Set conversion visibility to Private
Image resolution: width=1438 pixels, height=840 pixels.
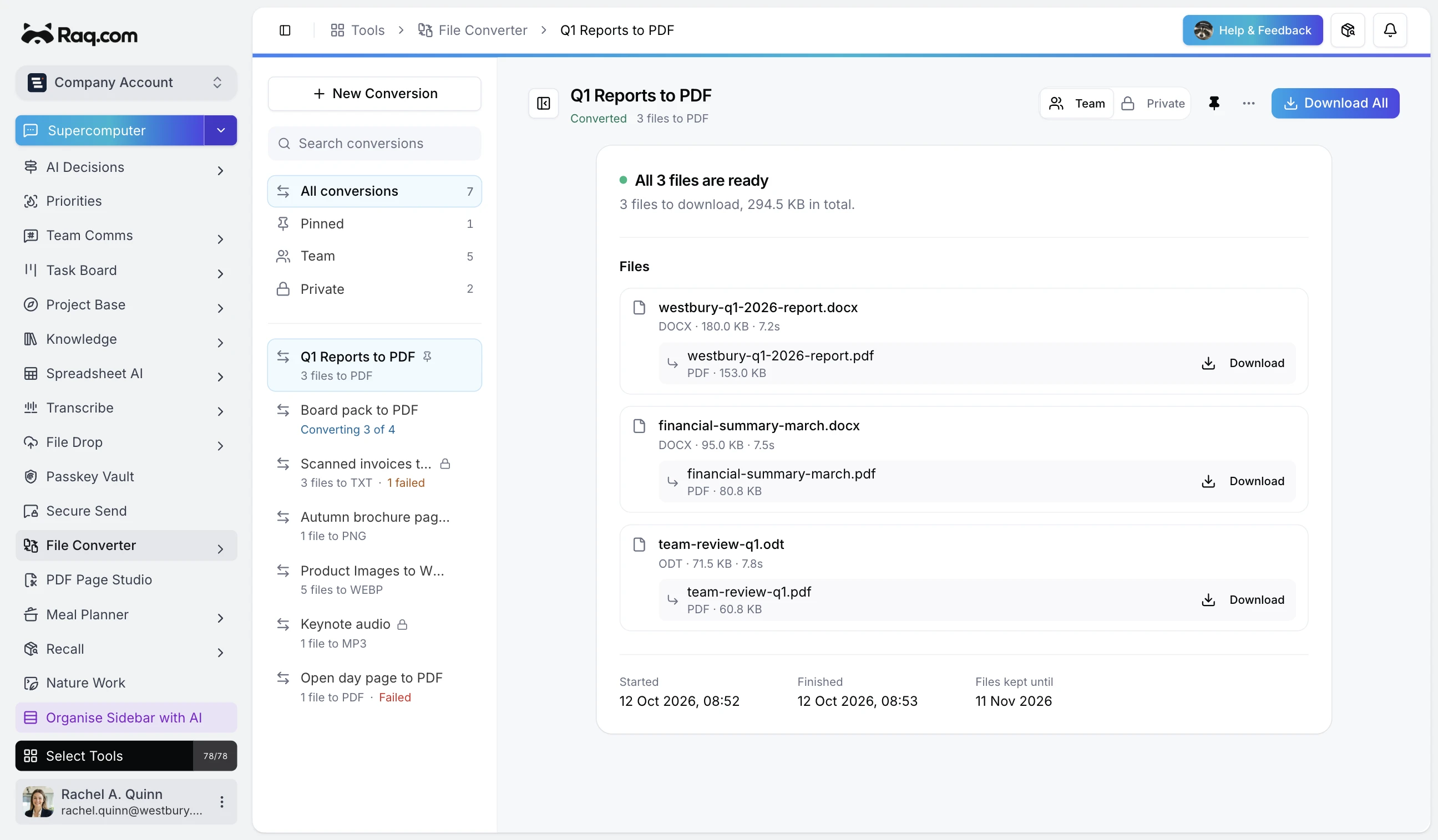(x=1152, y=103)
